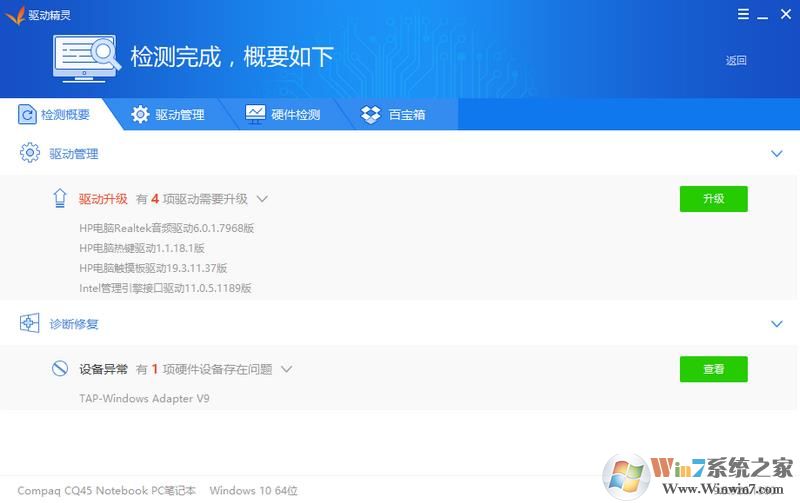Collapse the 驱动管理 section chevron
Image resolution: width=800 pixels, height=503 pixels.
coord(776,154)
